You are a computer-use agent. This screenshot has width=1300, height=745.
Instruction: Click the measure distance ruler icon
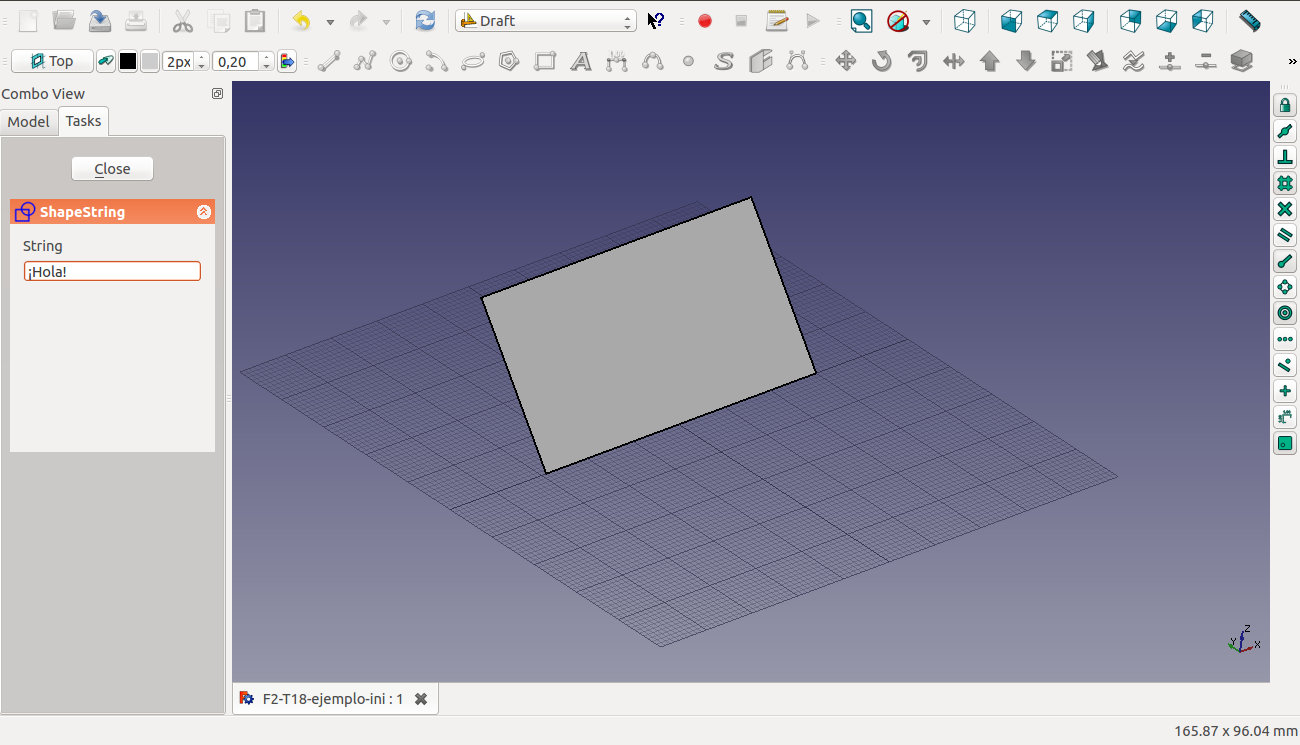pyautogui.click(x=1249, y=21)
